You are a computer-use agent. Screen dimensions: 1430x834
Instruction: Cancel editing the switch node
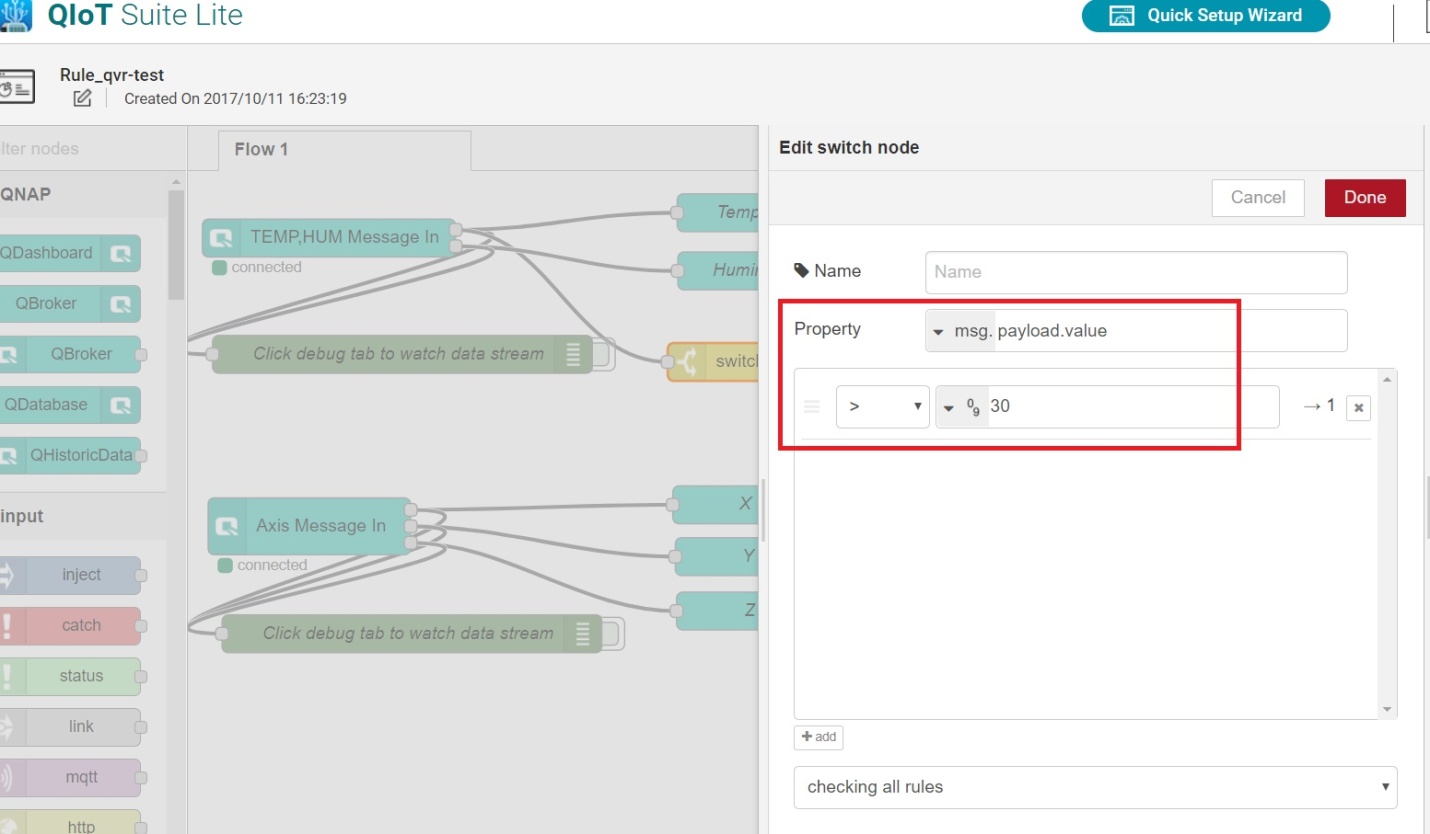click(x=1258, y=197)
